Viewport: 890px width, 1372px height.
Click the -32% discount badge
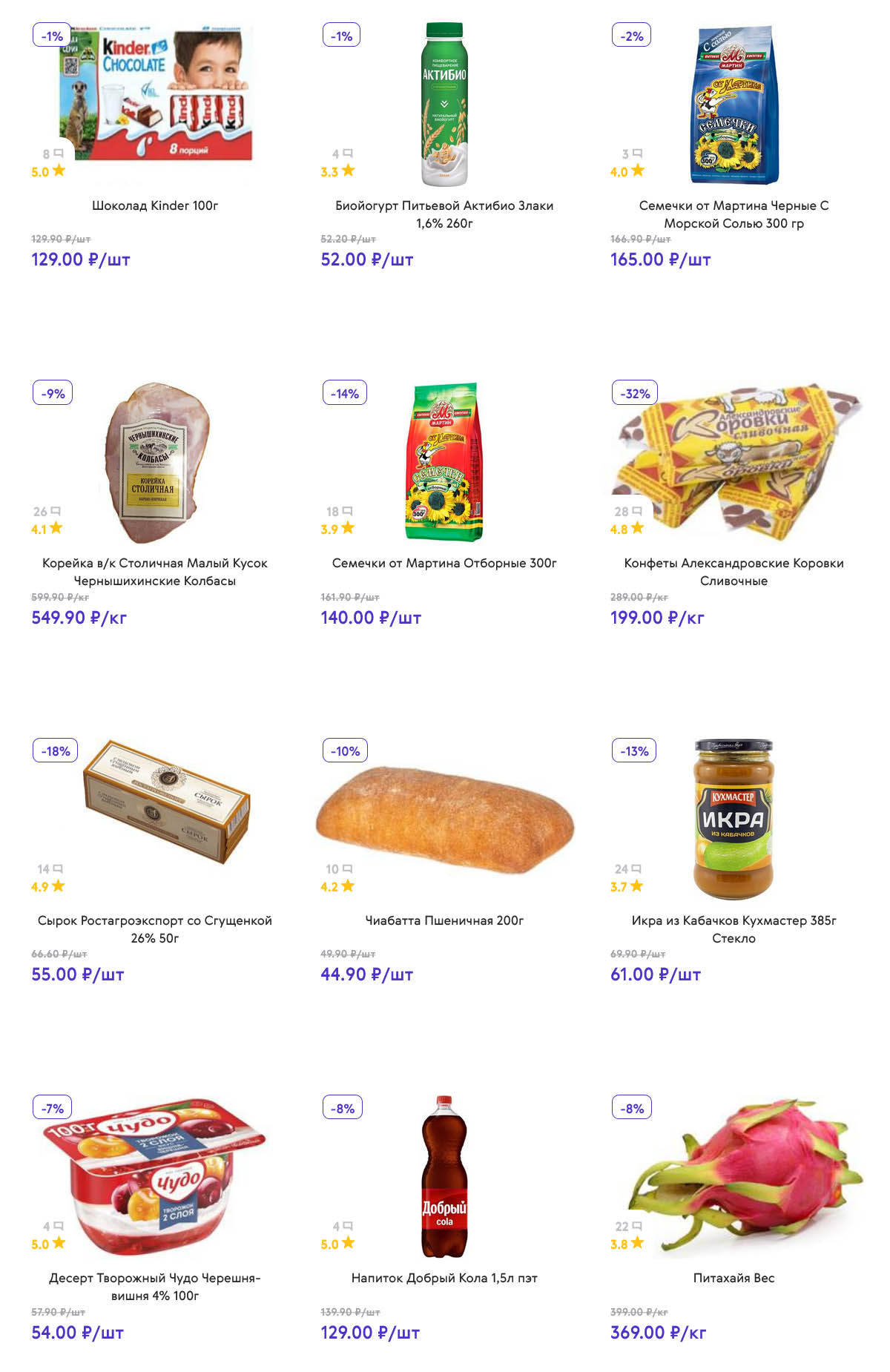(635, 393)
